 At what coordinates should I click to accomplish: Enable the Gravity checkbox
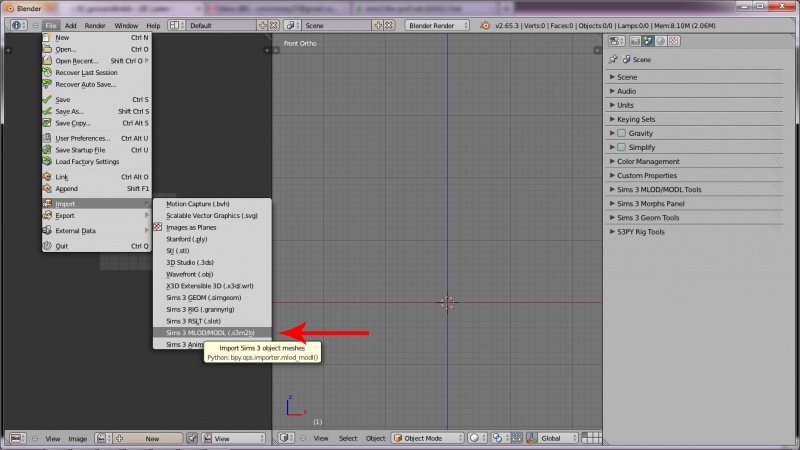coord(621,133)
